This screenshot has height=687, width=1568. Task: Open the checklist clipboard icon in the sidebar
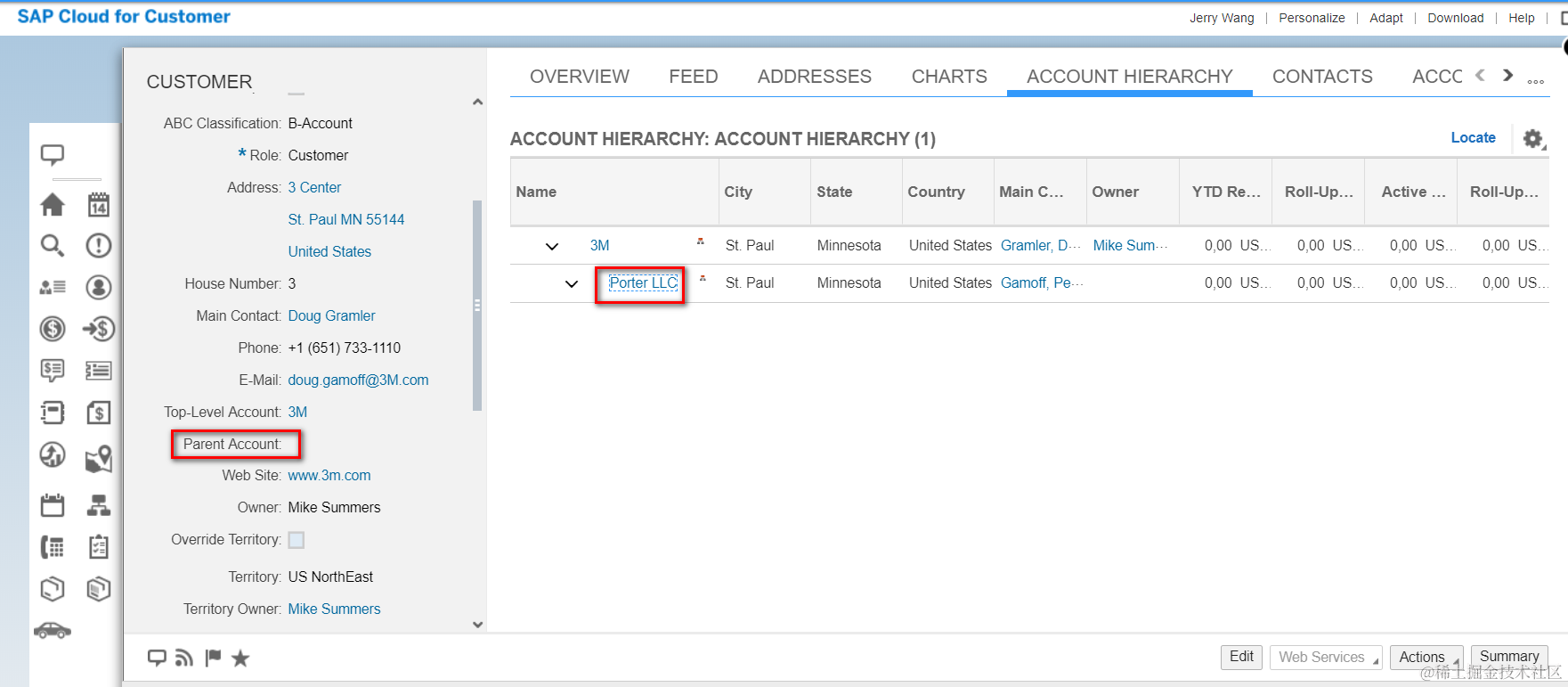pyautogui.click(x=98, y=546)
